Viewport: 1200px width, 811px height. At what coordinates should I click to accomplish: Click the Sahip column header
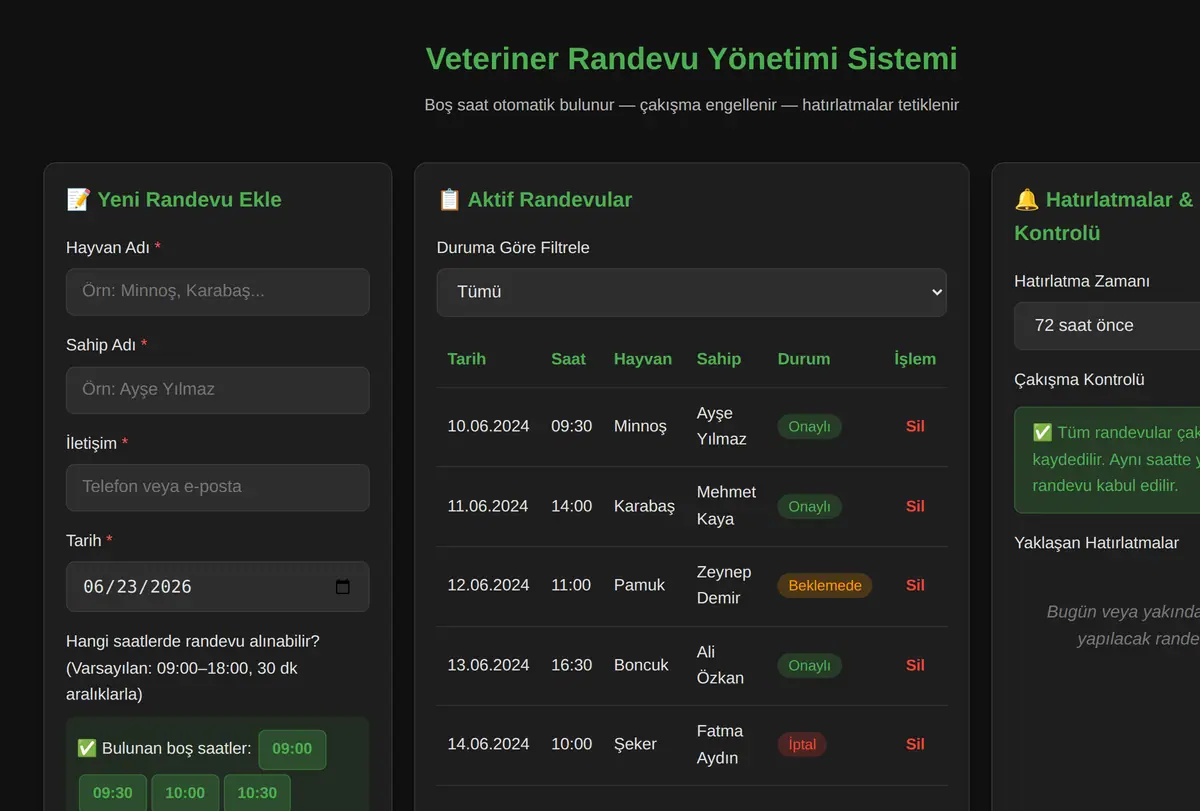click(719, 359)
